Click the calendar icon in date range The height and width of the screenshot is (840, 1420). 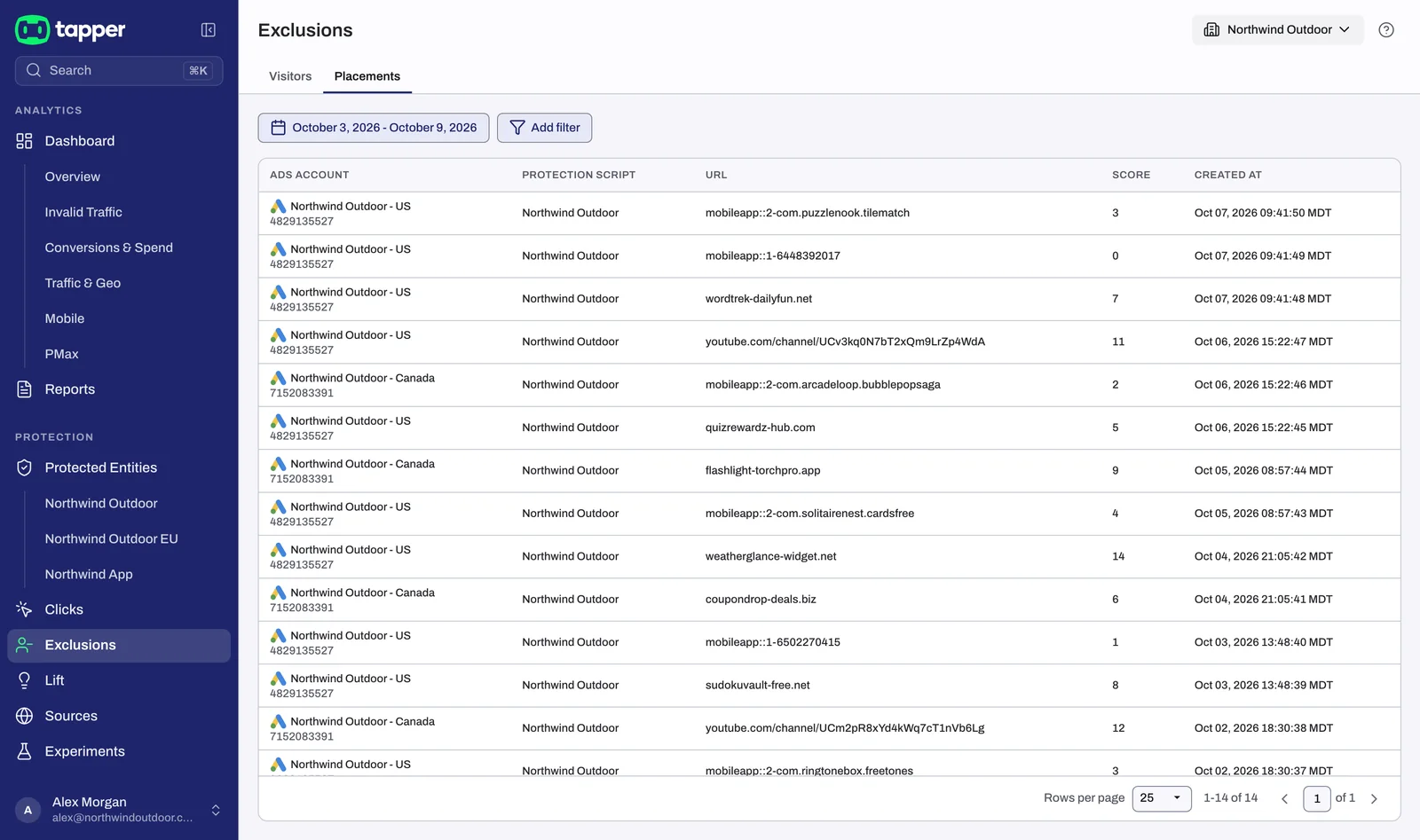point(278,128)
